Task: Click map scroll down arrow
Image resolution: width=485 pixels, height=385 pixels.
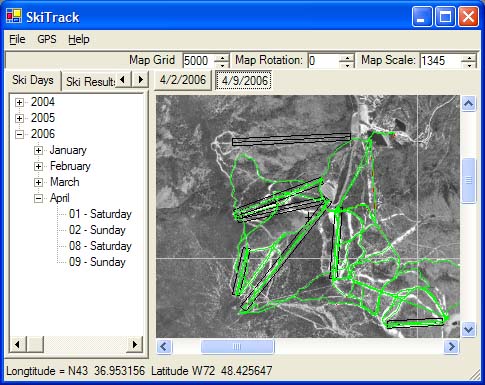Action: 469,330
